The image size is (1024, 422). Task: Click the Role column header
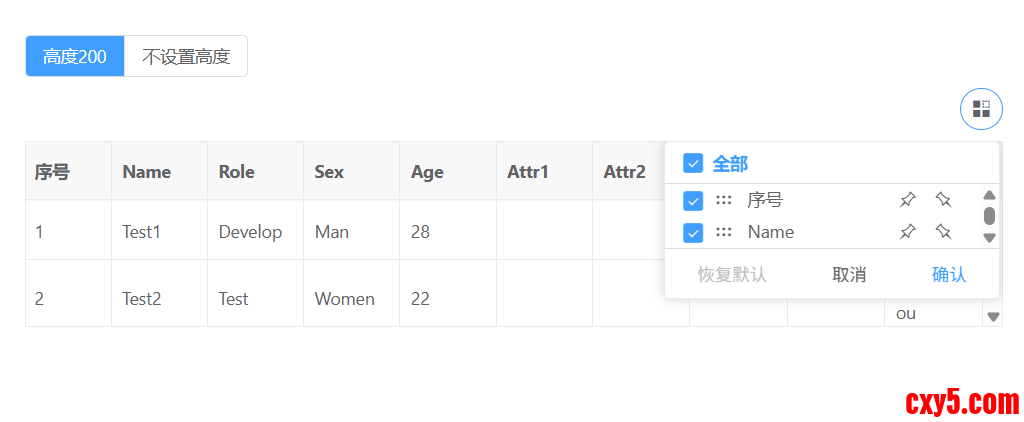[237, 172]
